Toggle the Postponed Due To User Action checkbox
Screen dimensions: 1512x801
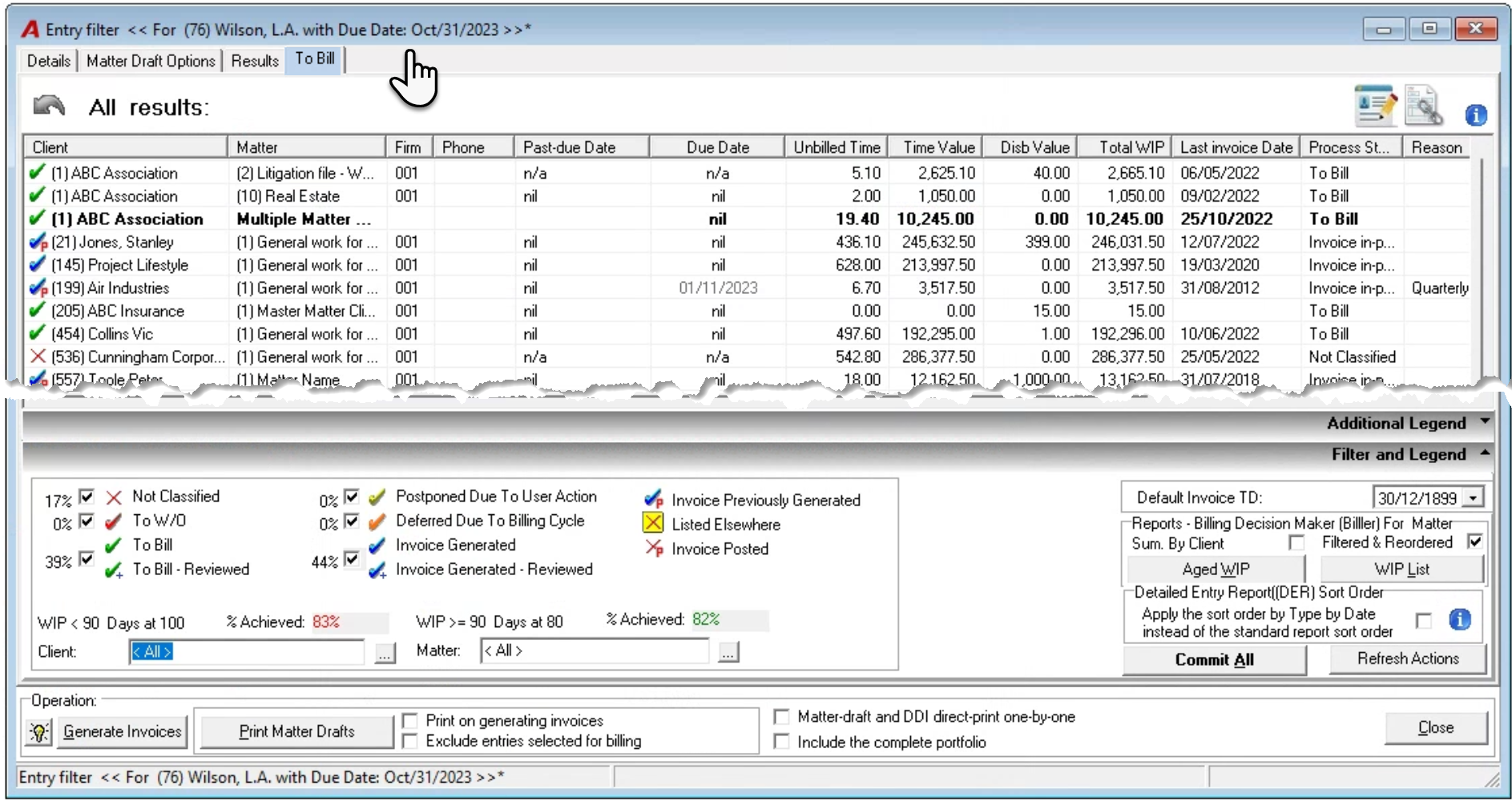[351, 497]
